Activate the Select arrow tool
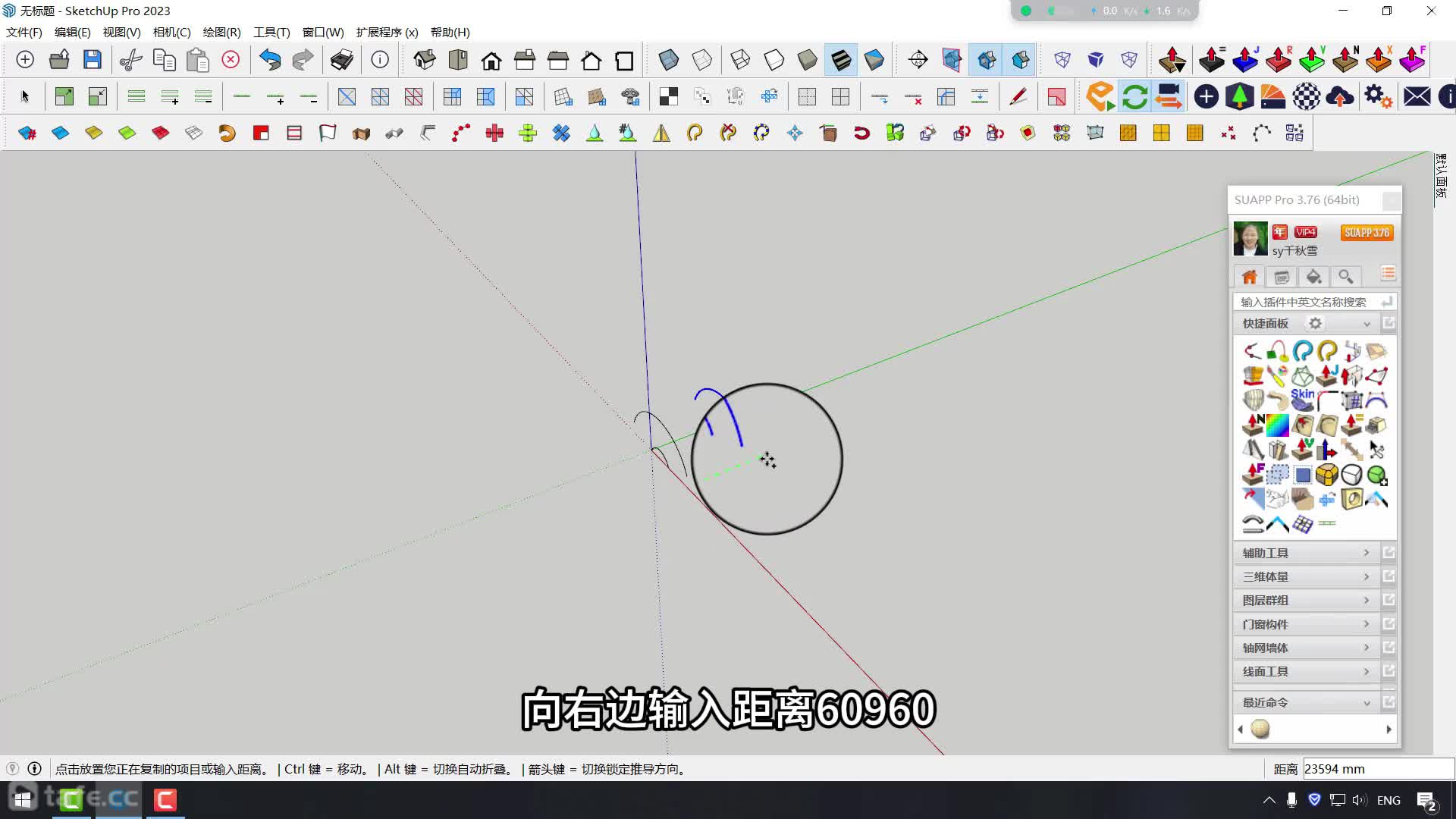This screenshot has width=1456, height=819. 25,96
